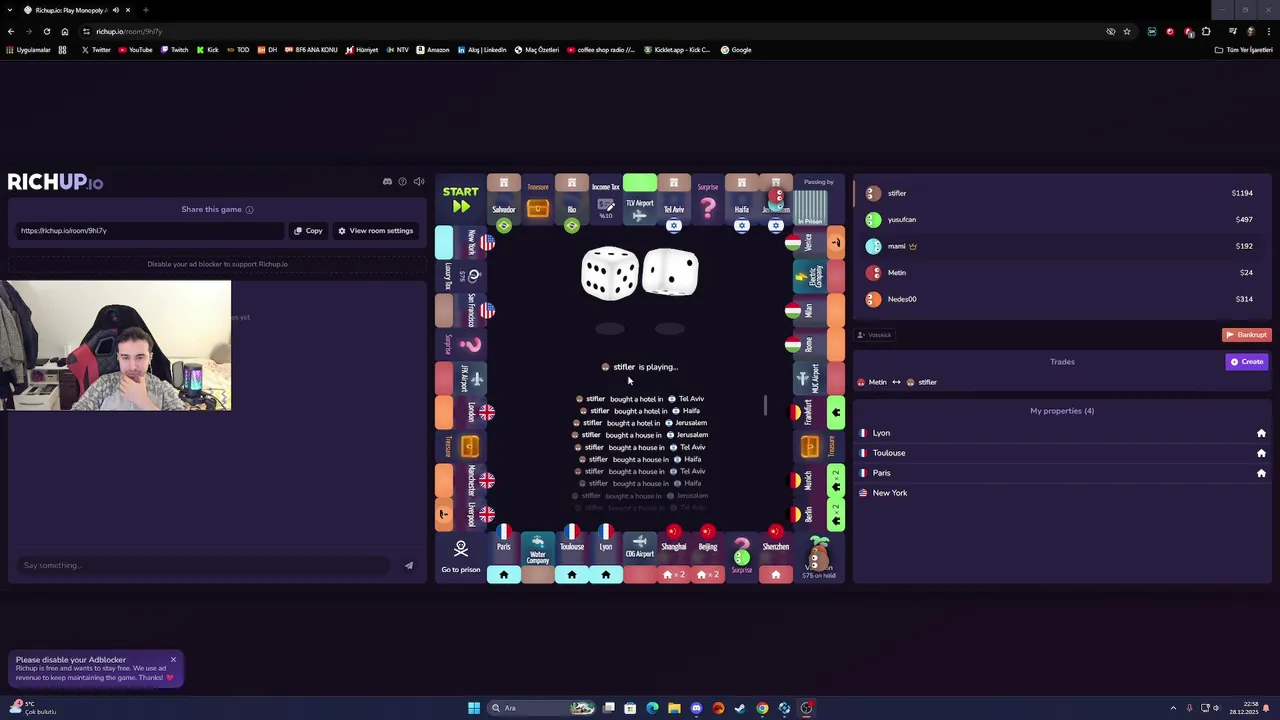Image resolution: width=1280 pixels, height=720 pixels.
Task: Open the help icon in Richup header
Action: pyautogui.click(x=403, y=182)
